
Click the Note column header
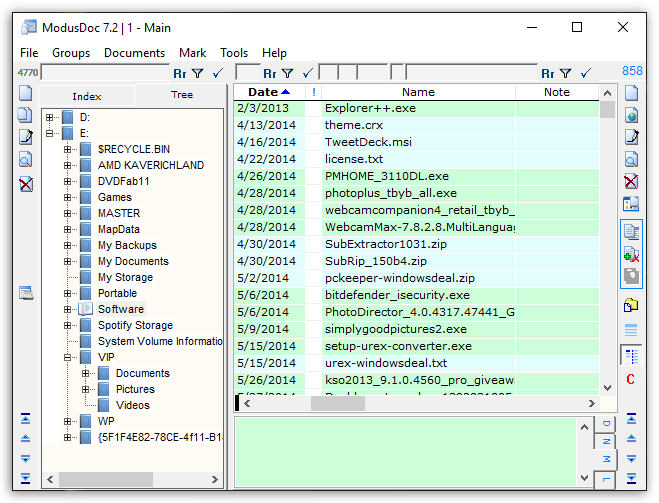(556, 92)
